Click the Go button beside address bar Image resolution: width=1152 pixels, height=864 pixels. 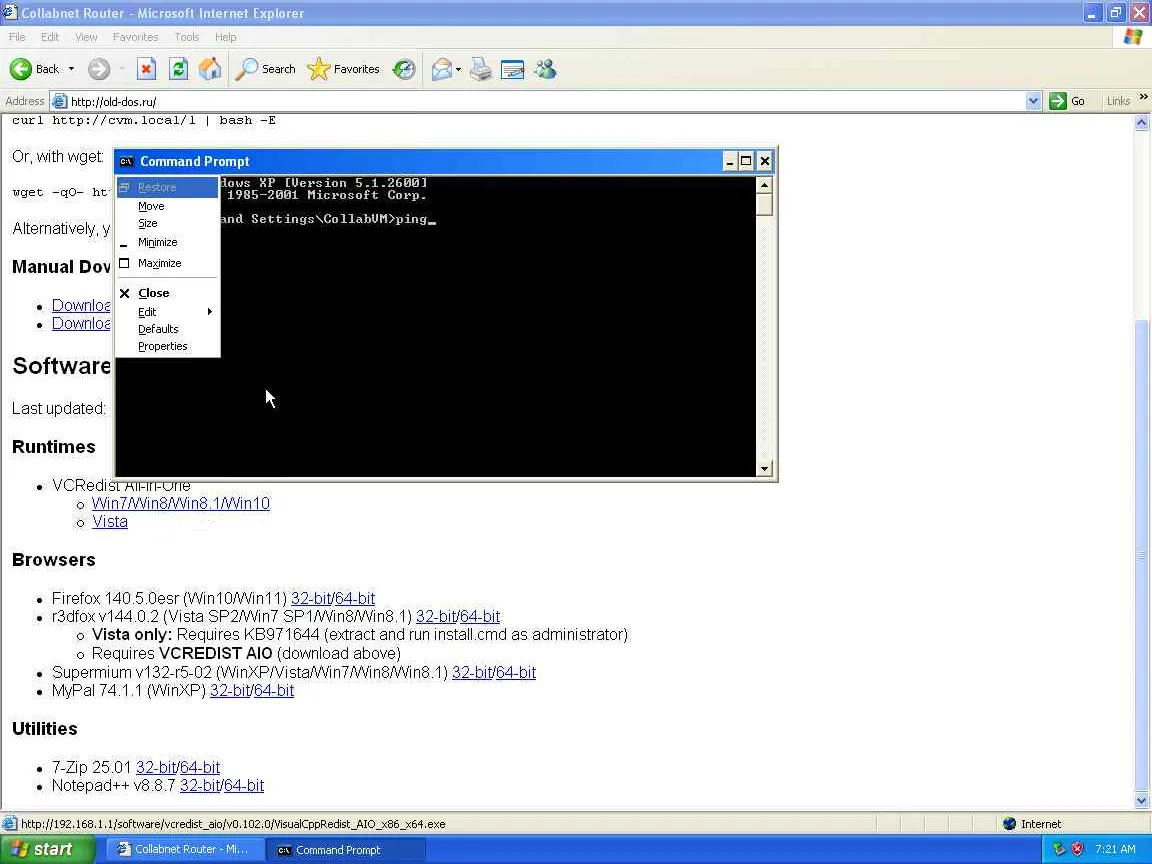click(x=1068, y=101)
